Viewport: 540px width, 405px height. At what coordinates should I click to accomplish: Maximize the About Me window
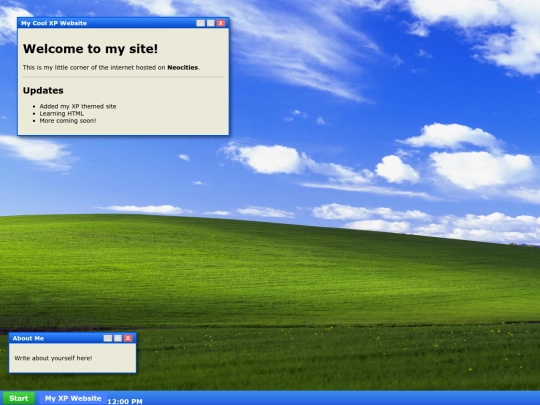coord(118,338)
